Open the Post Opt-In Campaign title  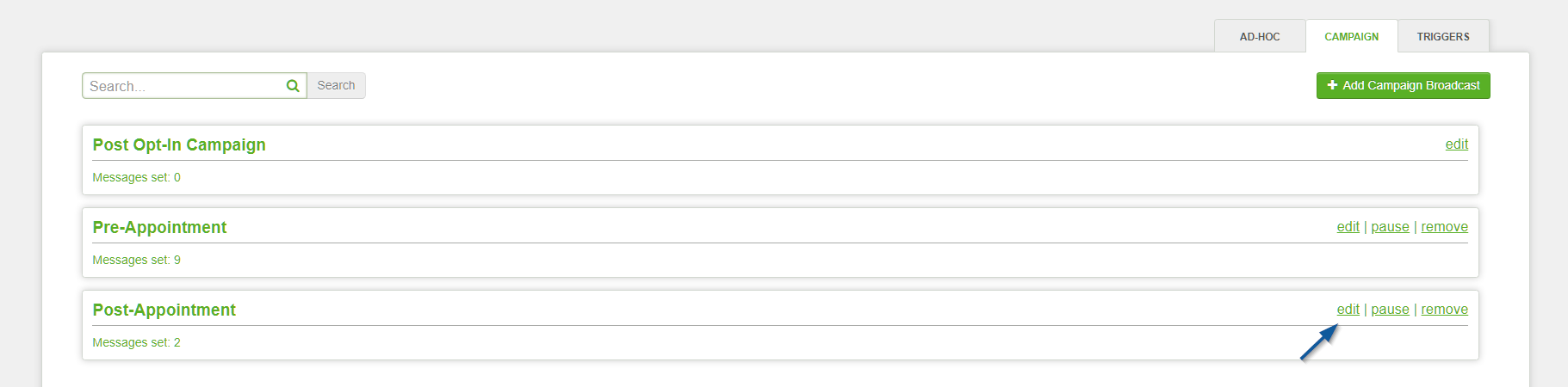179,144
